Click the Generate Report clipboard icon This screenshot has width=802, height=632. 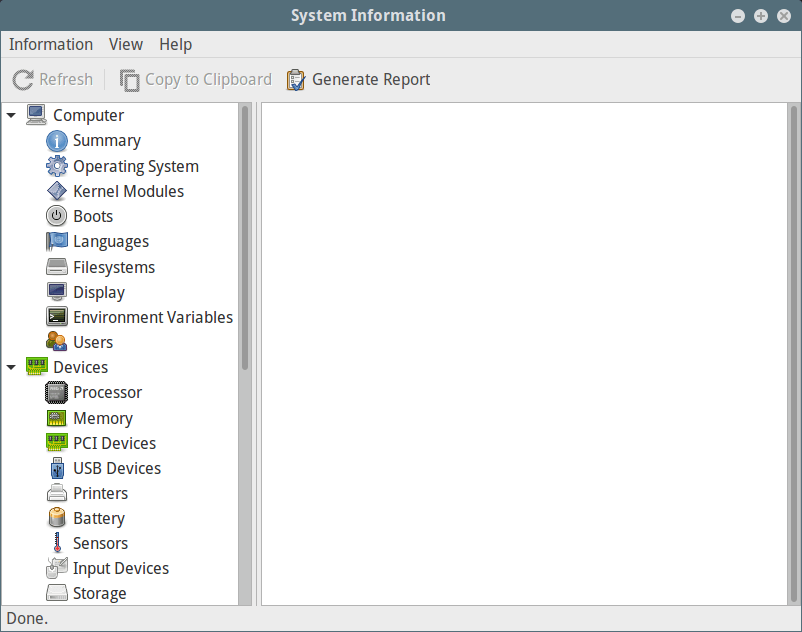pos(296,80)
